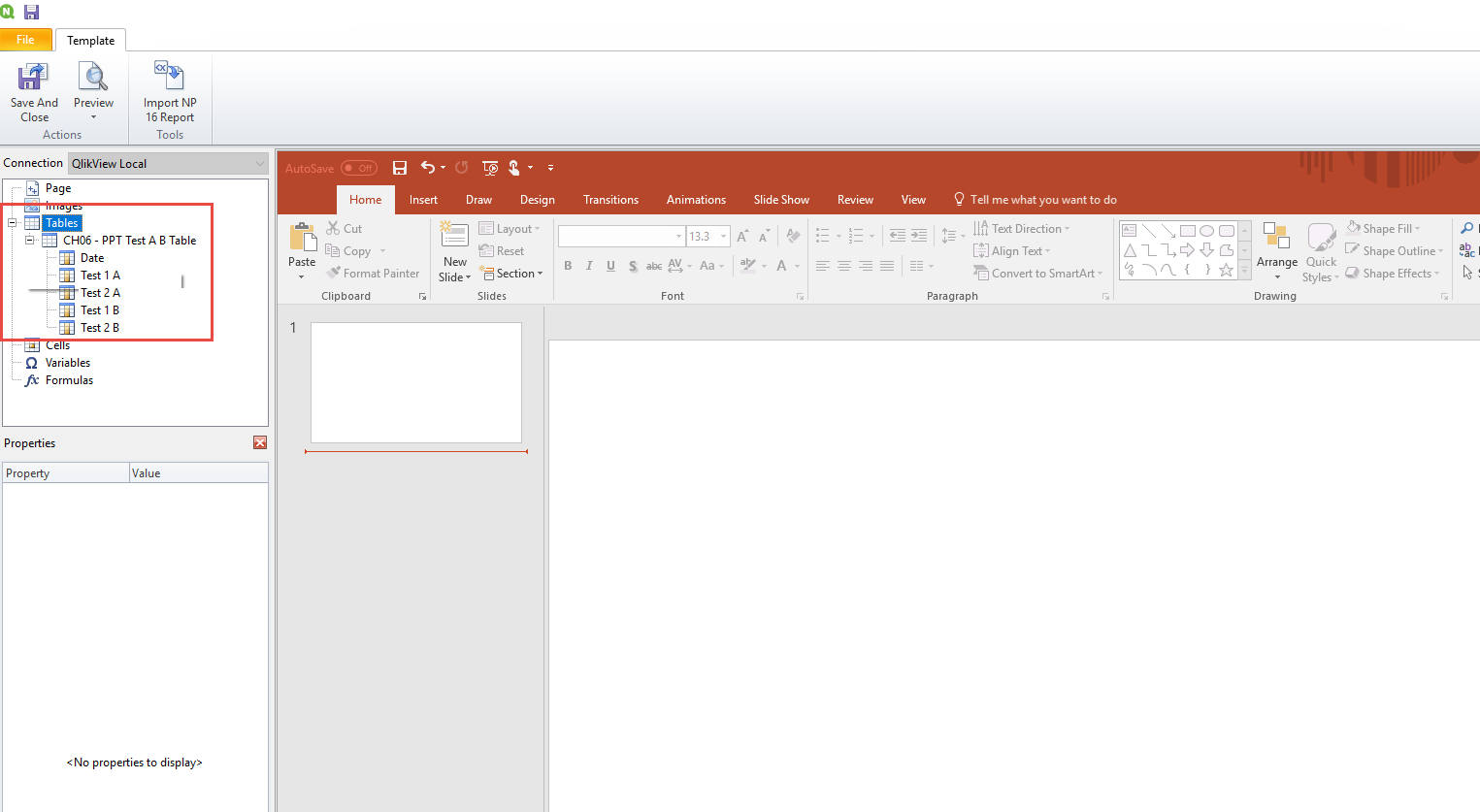Align text left
Viewport: 1480px width, 812px height.
pos(823,266)
